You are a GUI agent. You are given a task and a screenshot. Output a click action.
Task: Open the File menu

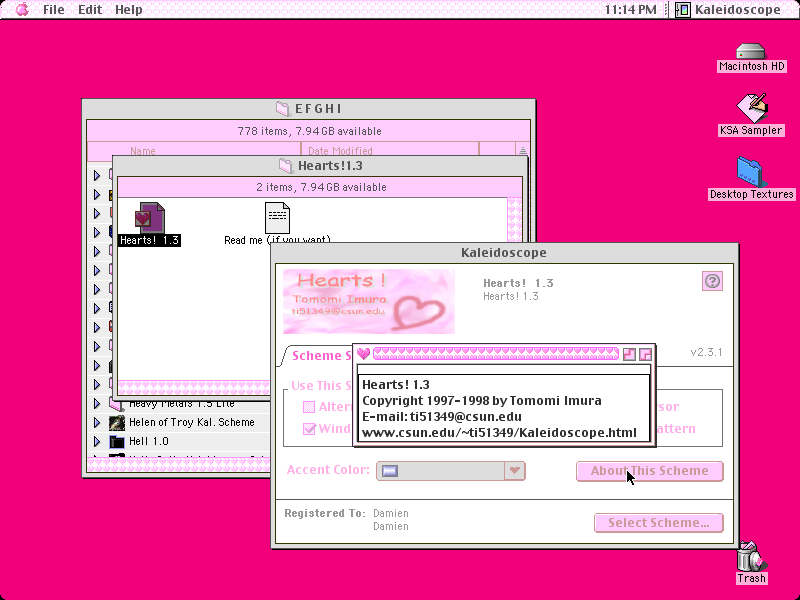[x=54, y=10]
